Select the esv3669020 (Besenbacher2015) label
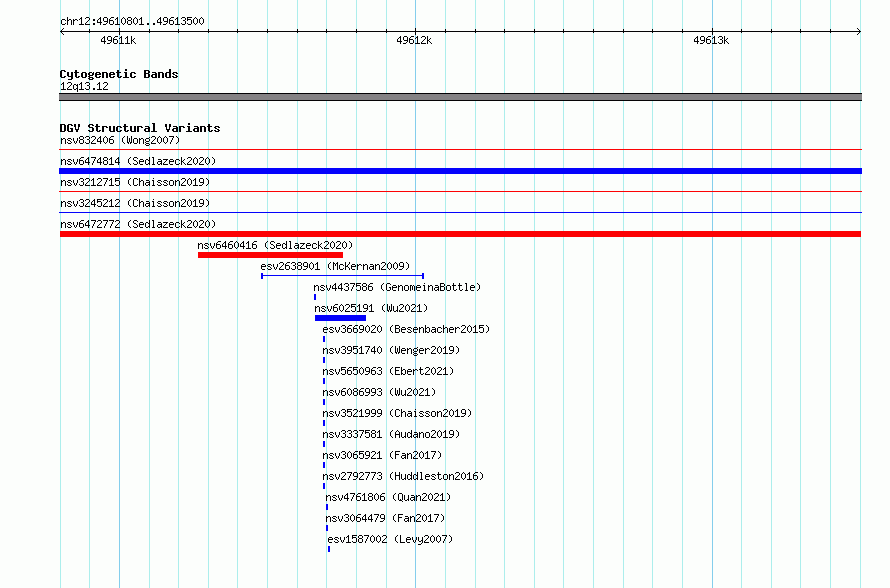The height and width of the screenshot is (588, 890). click(406, 329)
